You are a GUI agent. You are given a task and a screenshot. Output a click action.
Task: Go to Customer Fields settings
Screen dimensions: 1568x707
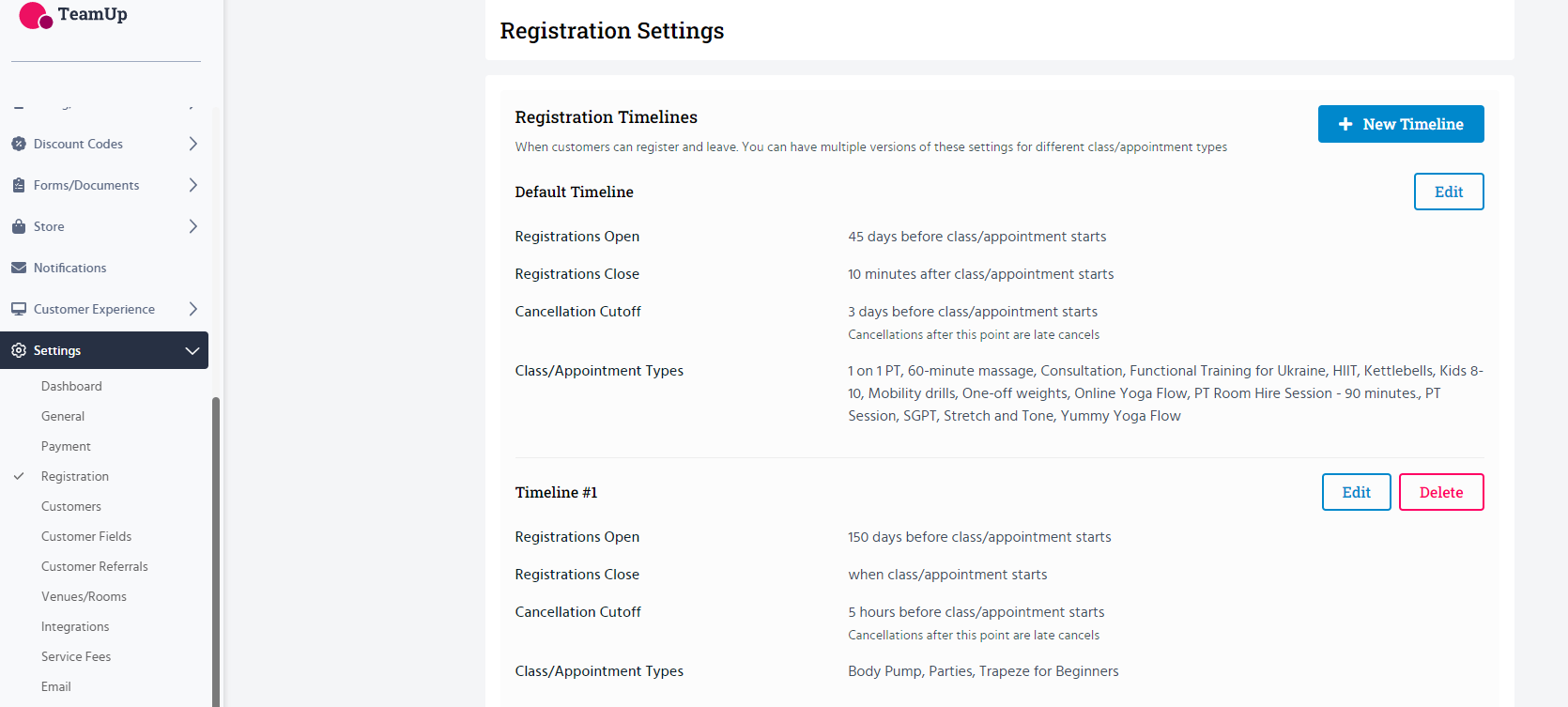(86, 536)
